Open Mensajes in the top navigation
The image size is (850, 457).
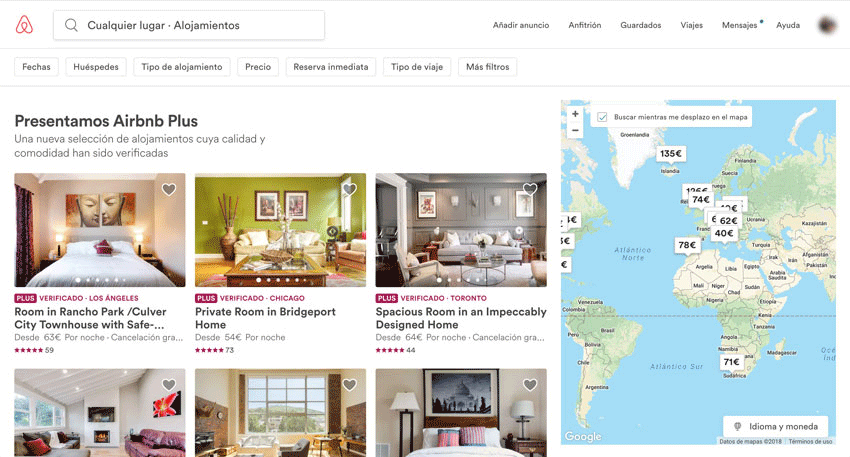click(x=740, y=25)
